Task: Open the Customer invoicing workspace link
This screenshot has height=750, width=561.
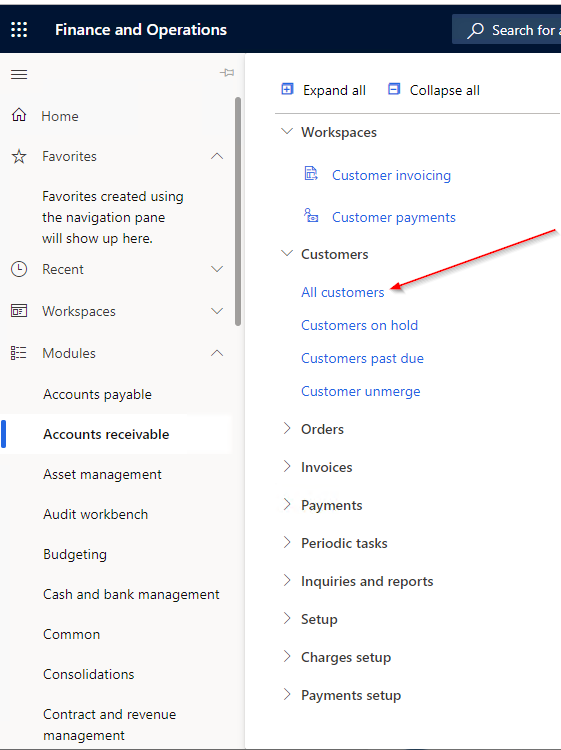Action: tap(391, 176)
